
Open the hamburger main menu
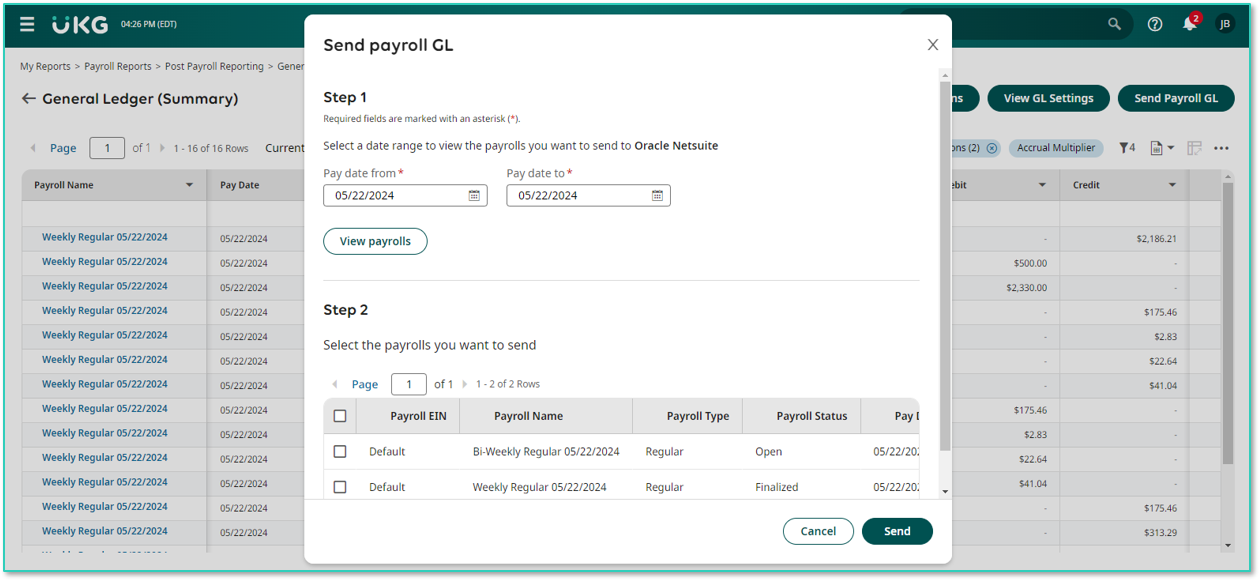(x=27, y=24)
